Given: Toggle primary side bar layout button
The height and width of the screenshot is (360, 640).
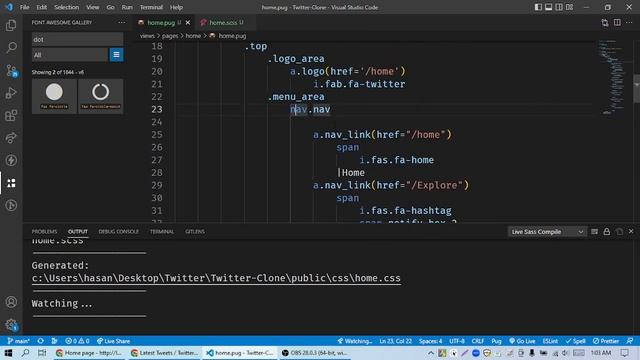Looking at the screenshot, I should pos(538,7).
